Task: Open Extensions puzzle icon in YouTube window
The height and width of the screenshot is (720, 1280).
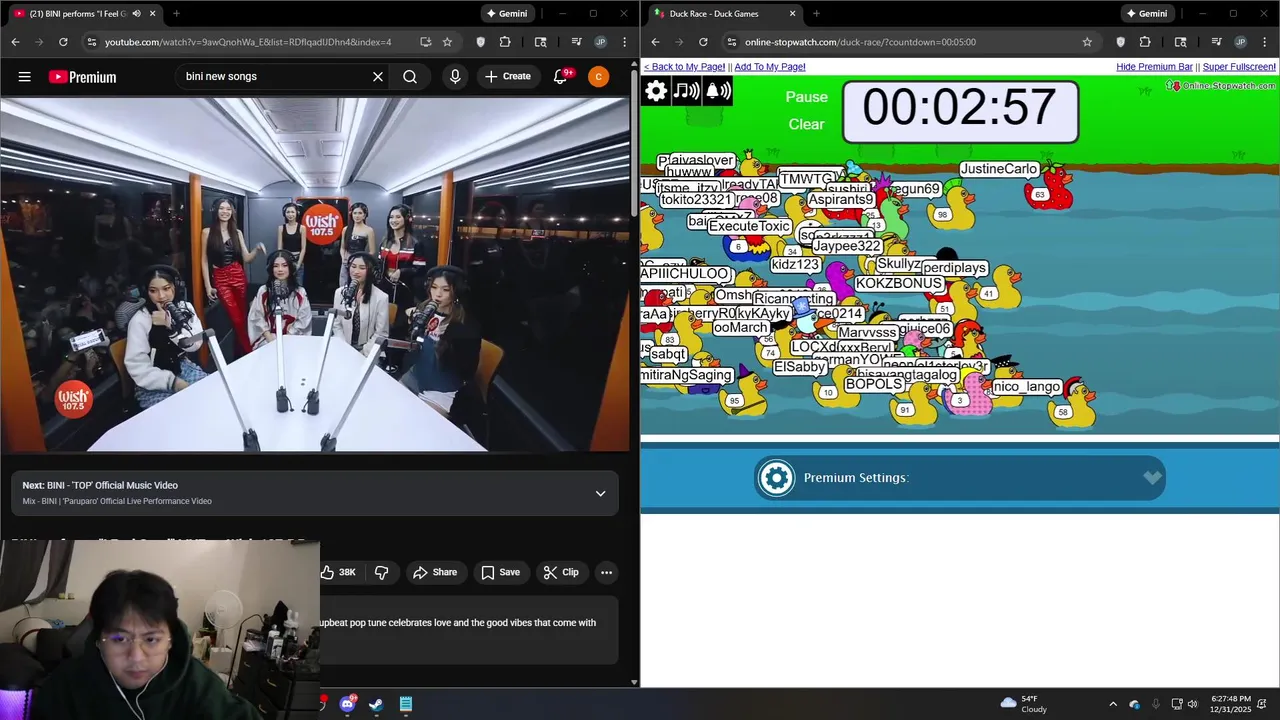Action: point(505,42)
